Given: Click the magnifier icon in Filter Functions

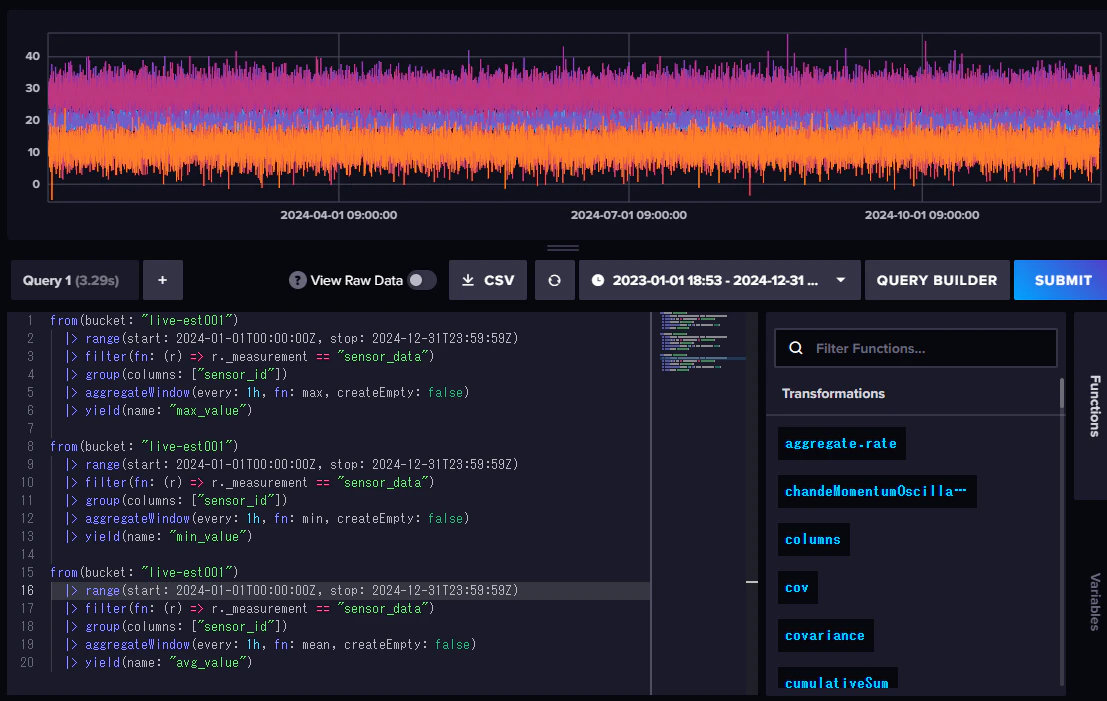Looking at the screenshot, I should [796, 348].
